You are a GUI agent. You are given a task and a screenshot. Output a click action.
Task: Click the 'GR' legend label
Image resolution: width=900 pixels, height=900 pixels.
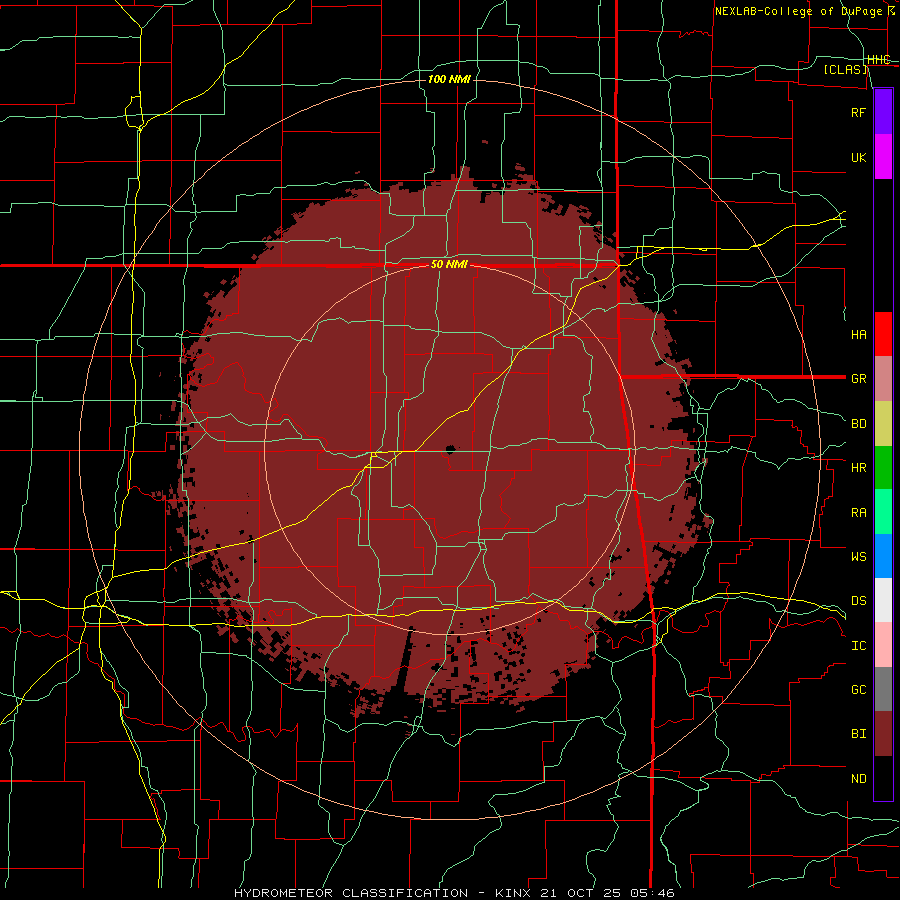point(858,379)
